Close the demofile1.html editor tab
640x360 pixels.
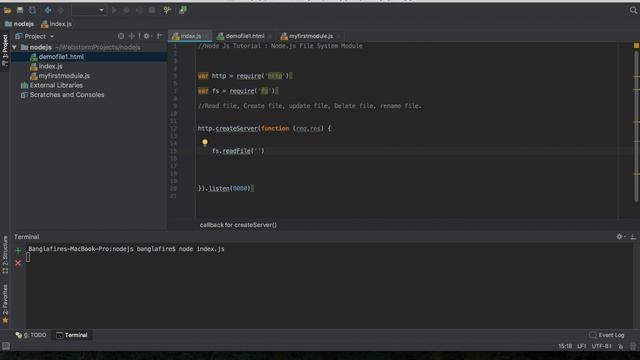[269, 36]
